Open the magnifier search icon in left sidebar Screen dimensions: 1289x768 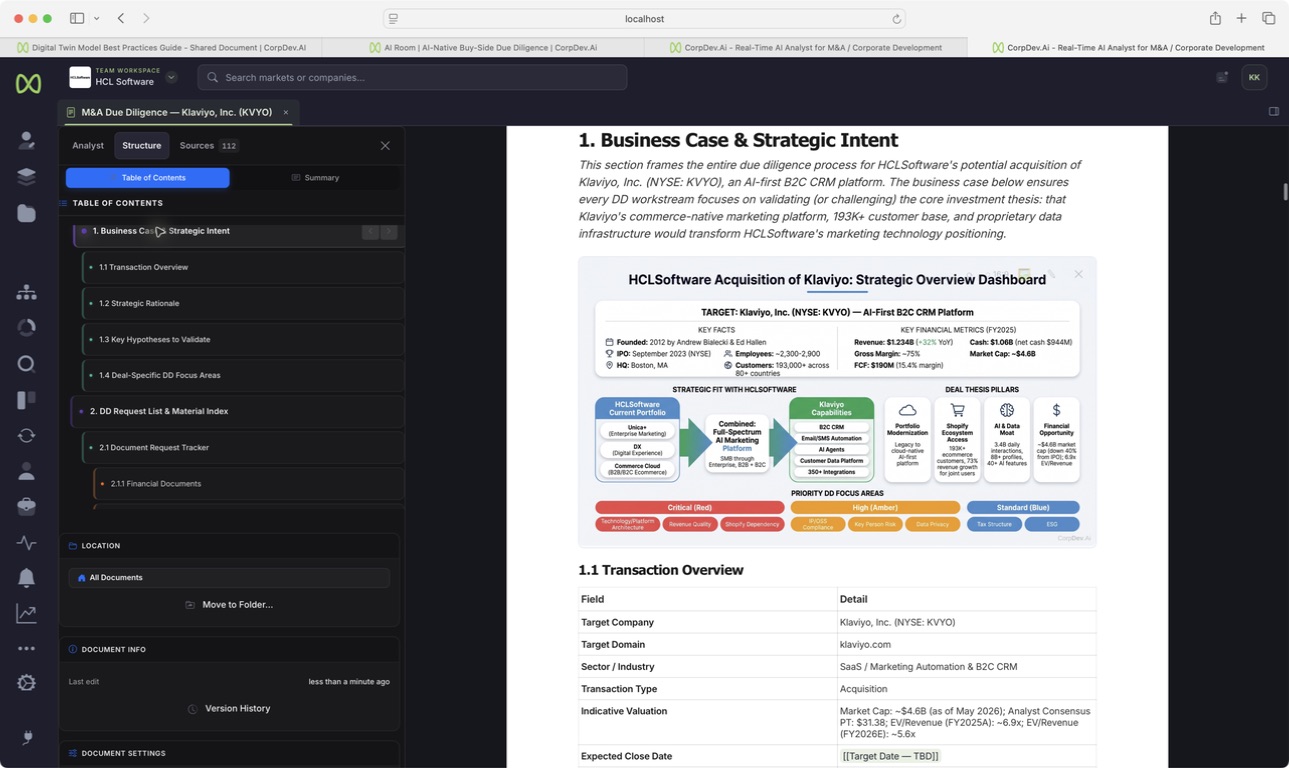27,364
